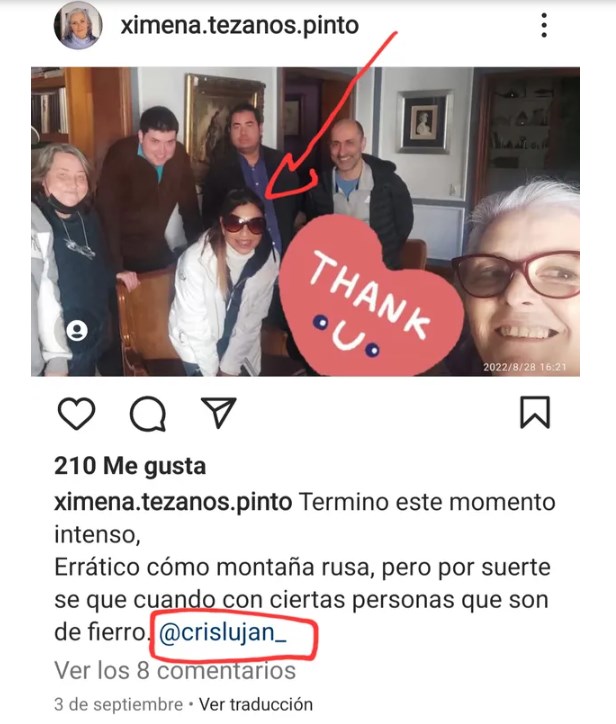Screen dimensions: 616x724
Task: Open 210 Me gusta likes list
Action: [x=130, y=466]
